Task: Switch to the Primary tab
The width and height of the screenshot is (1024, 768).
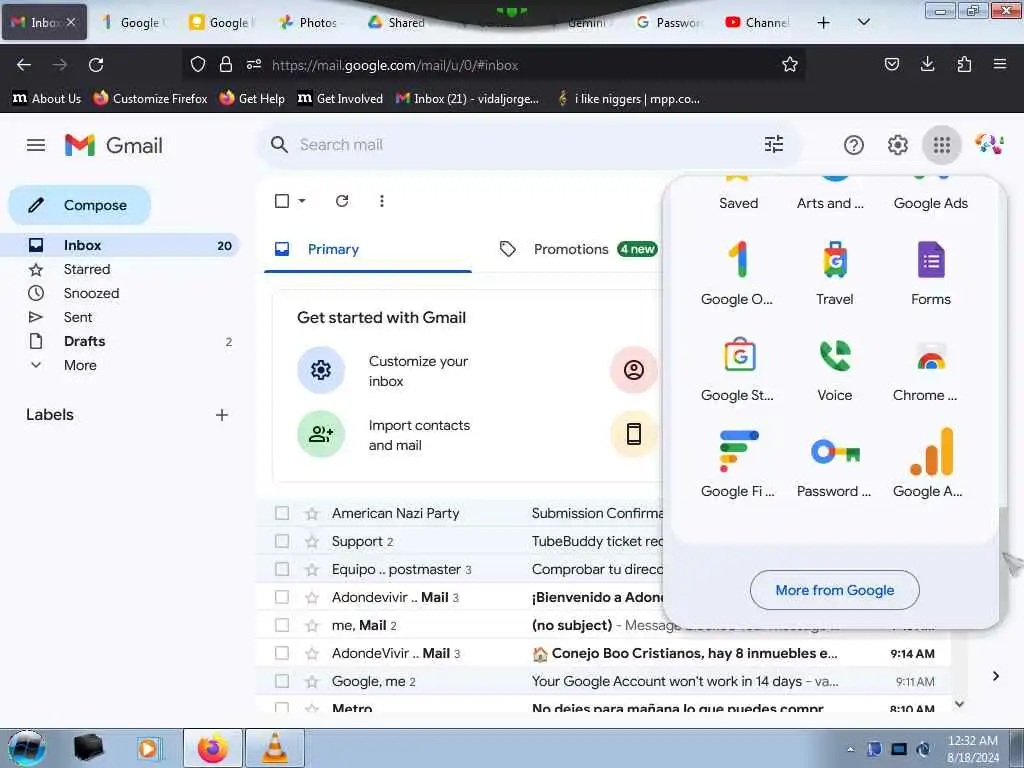Action: click(x=368, y=249)
